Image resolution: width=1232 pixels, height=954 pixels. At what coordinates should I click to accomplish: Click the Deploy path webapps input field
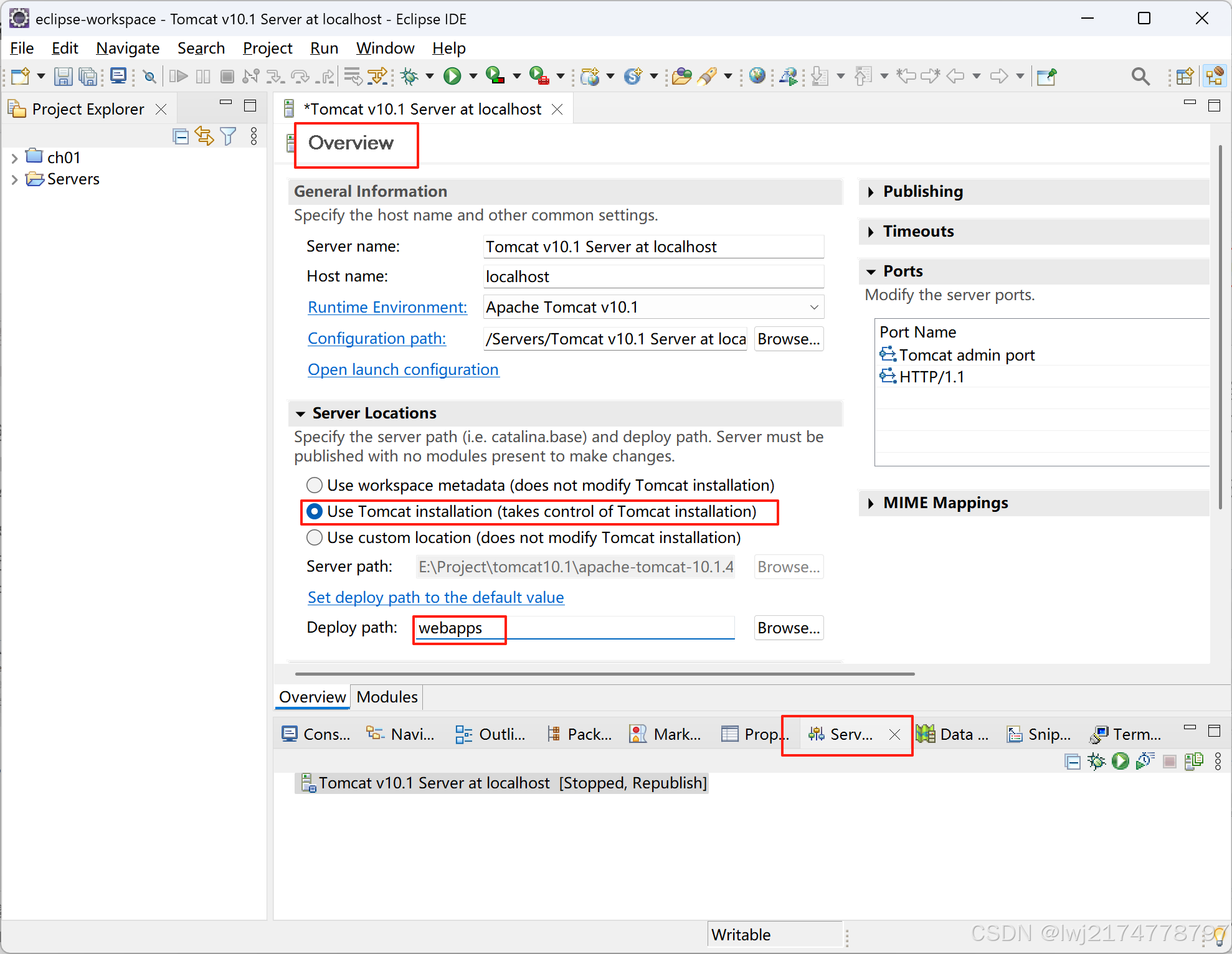pos(574,628)
